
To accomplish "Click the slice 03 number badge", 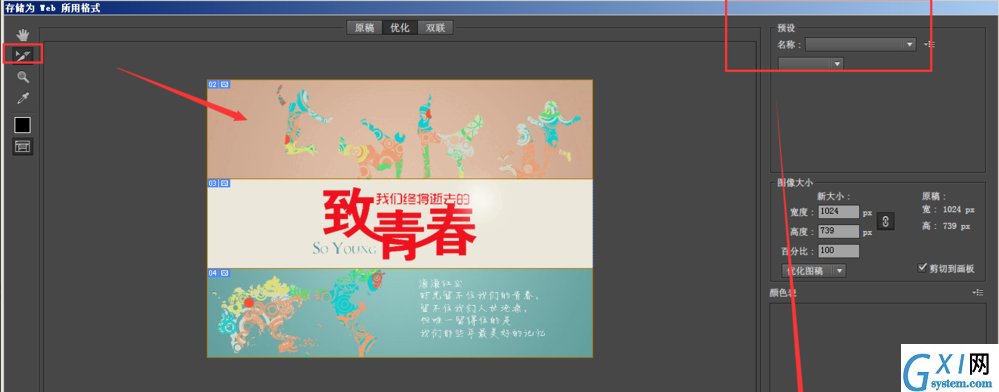I will click(213, 184).
